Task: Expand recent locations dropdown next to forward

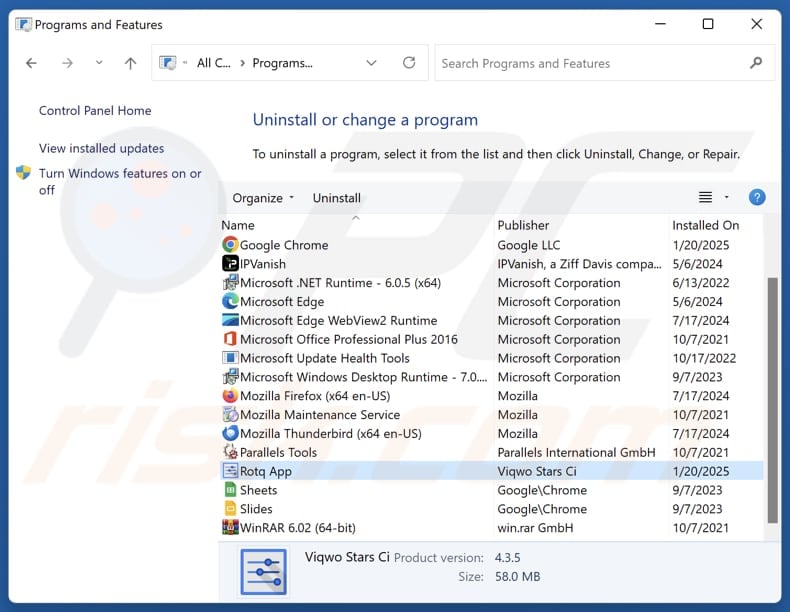Action: (x=98, y=63)
